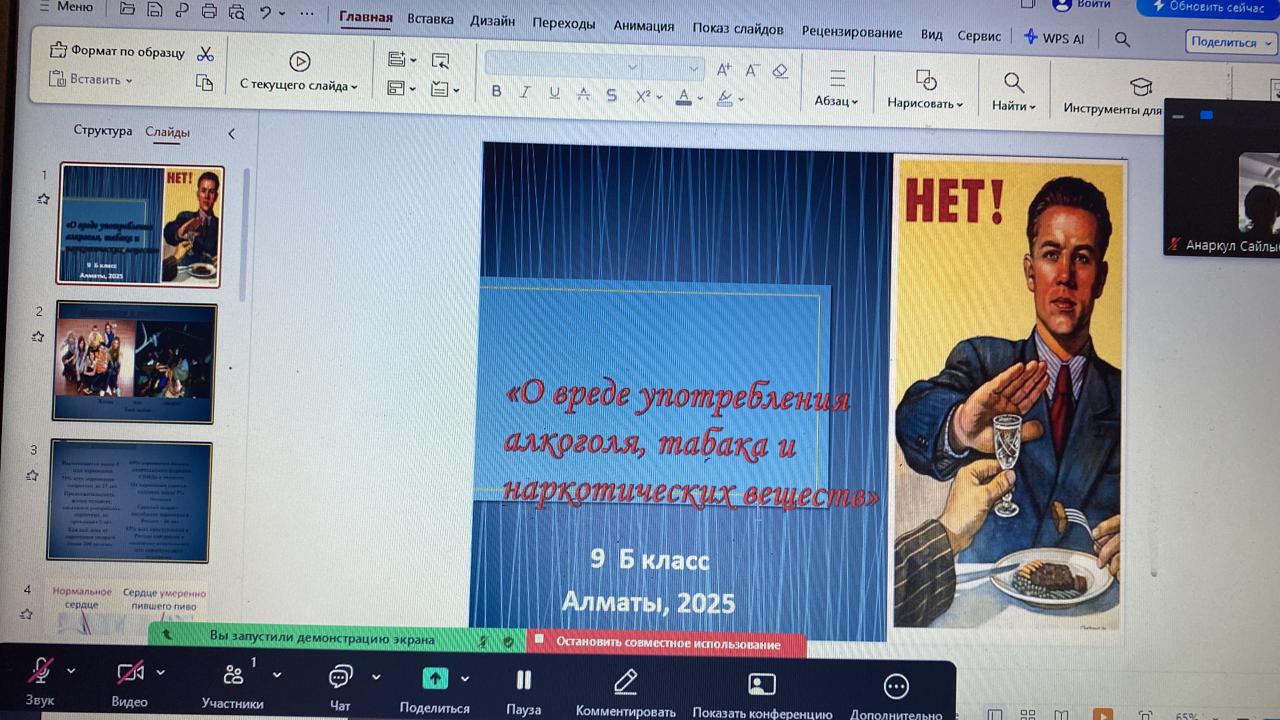Open the Рецензирование ribbon tab

[852, 31]
